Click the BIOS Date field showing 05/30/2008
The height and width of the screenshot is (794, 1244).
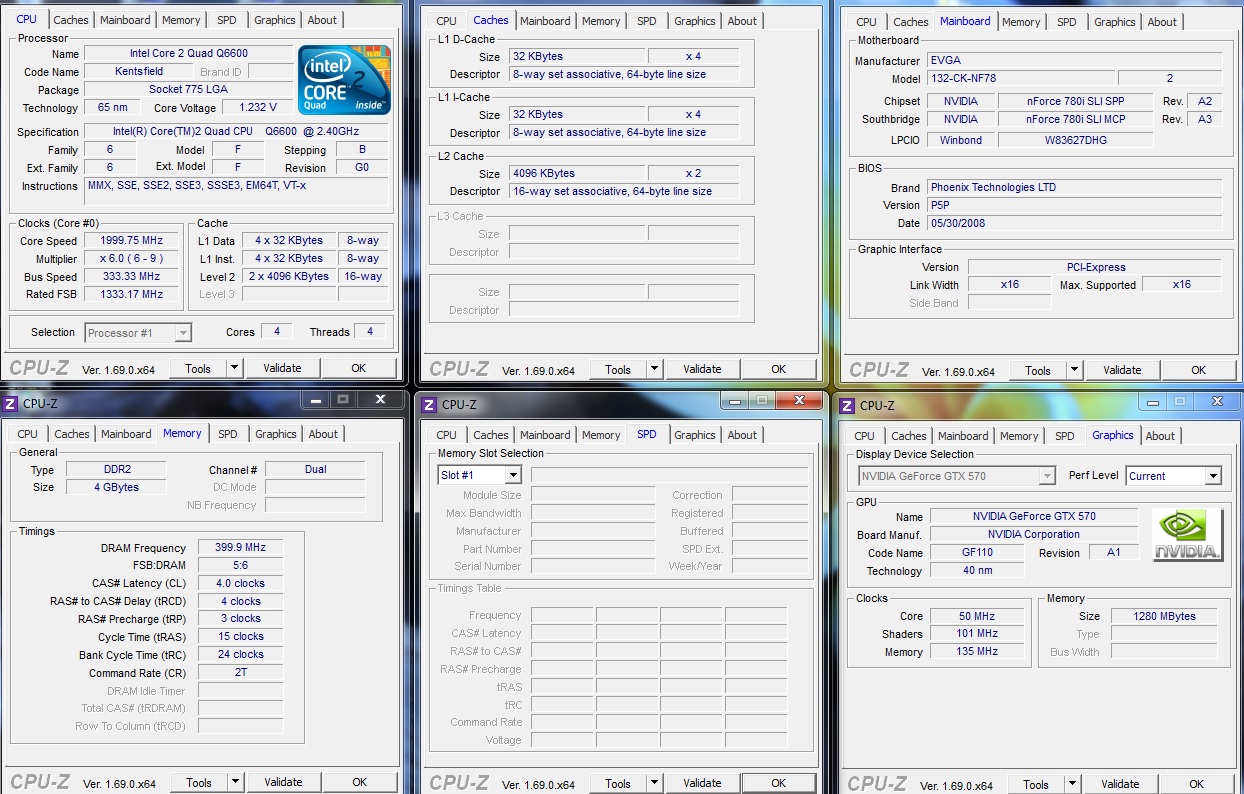pos(1074,223)
